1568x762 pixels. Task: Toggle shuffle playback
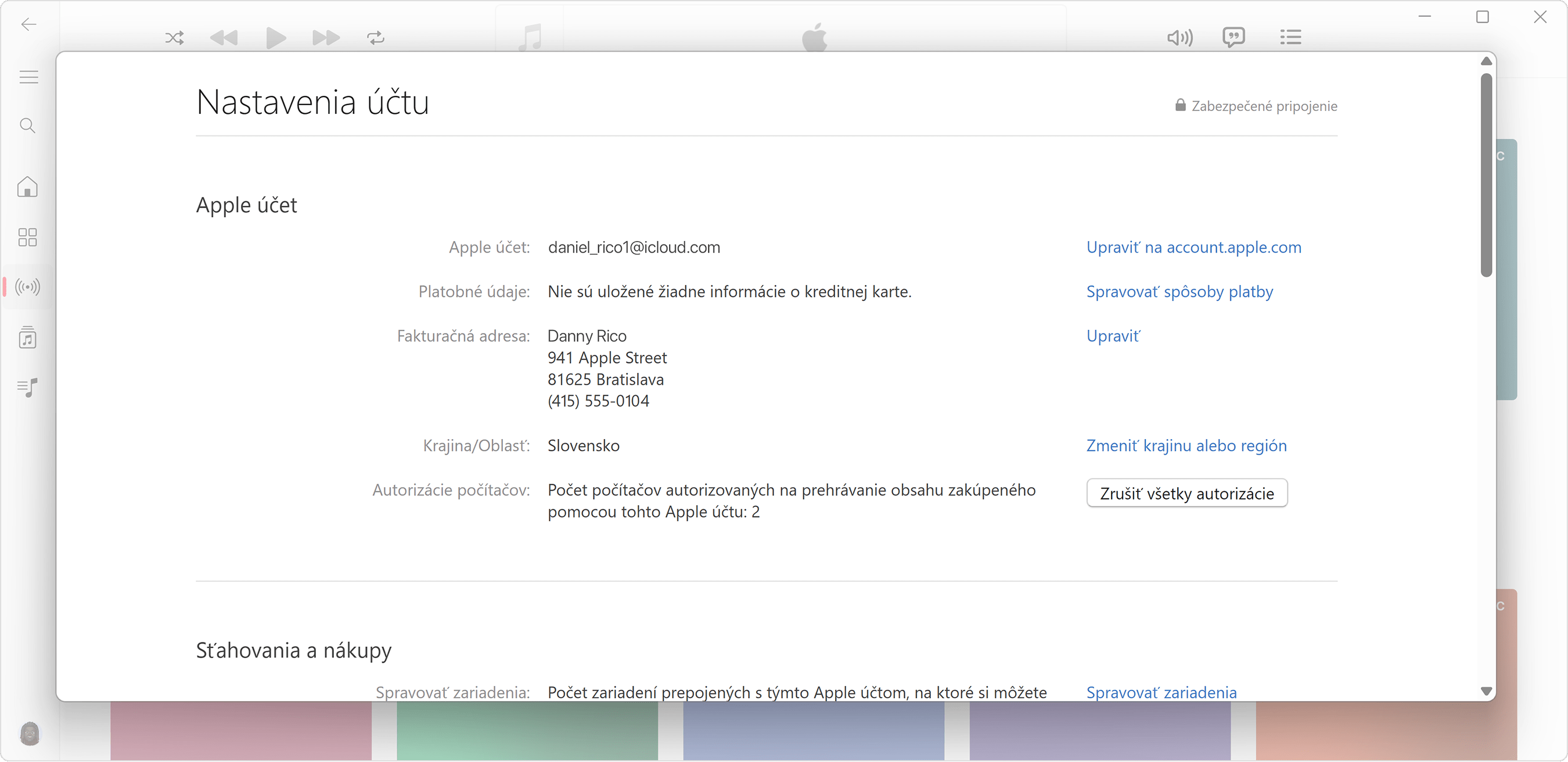[175, 38]
